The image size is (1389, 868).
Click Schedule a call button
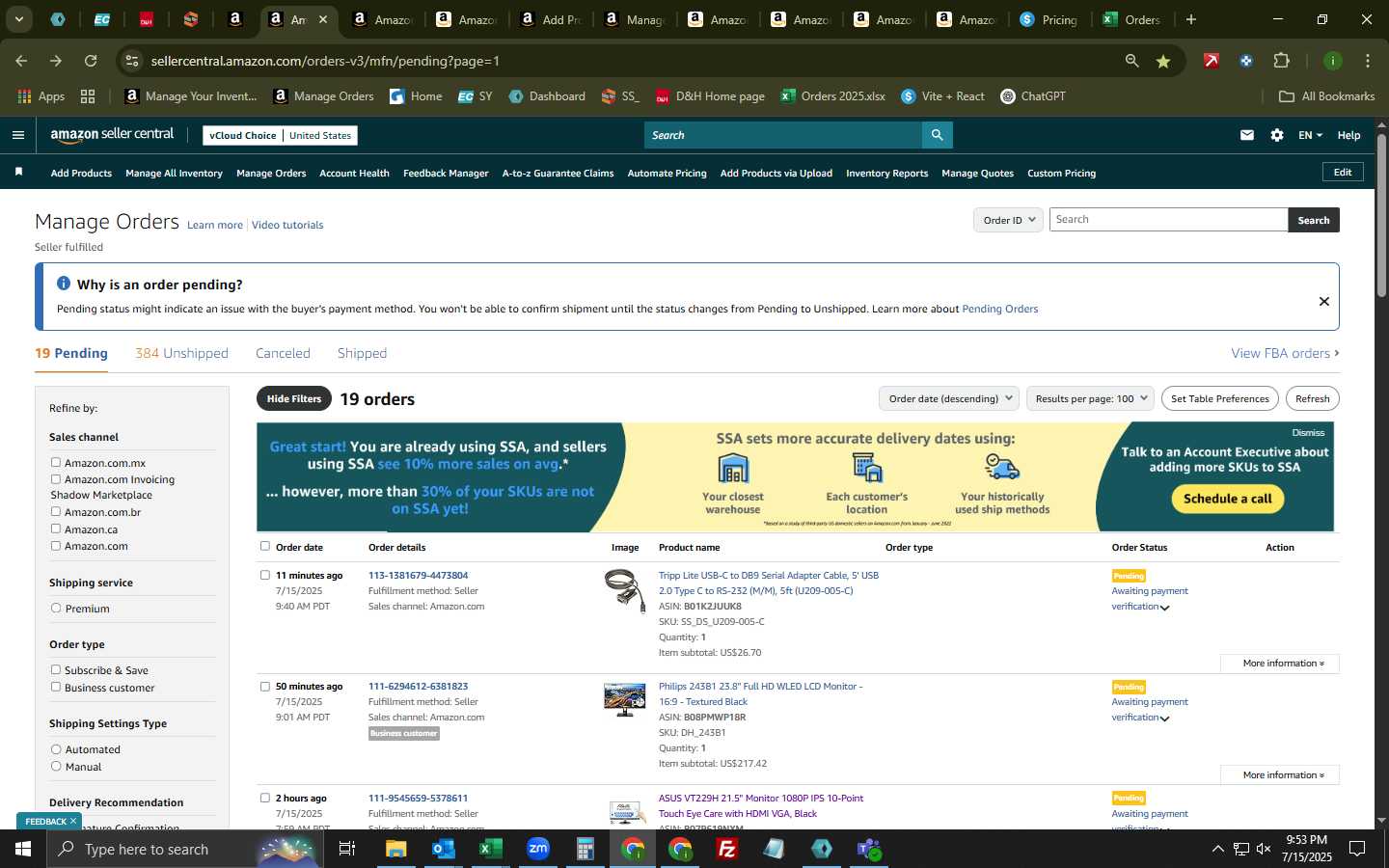(x=1227, y=499)
